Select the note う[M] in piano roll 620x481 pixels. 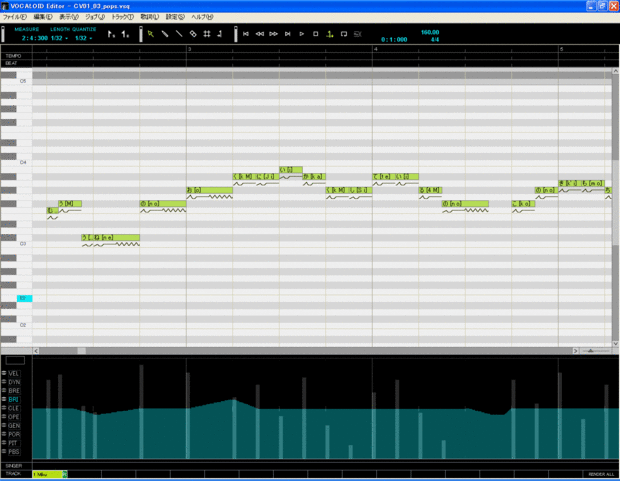point(70,204)
